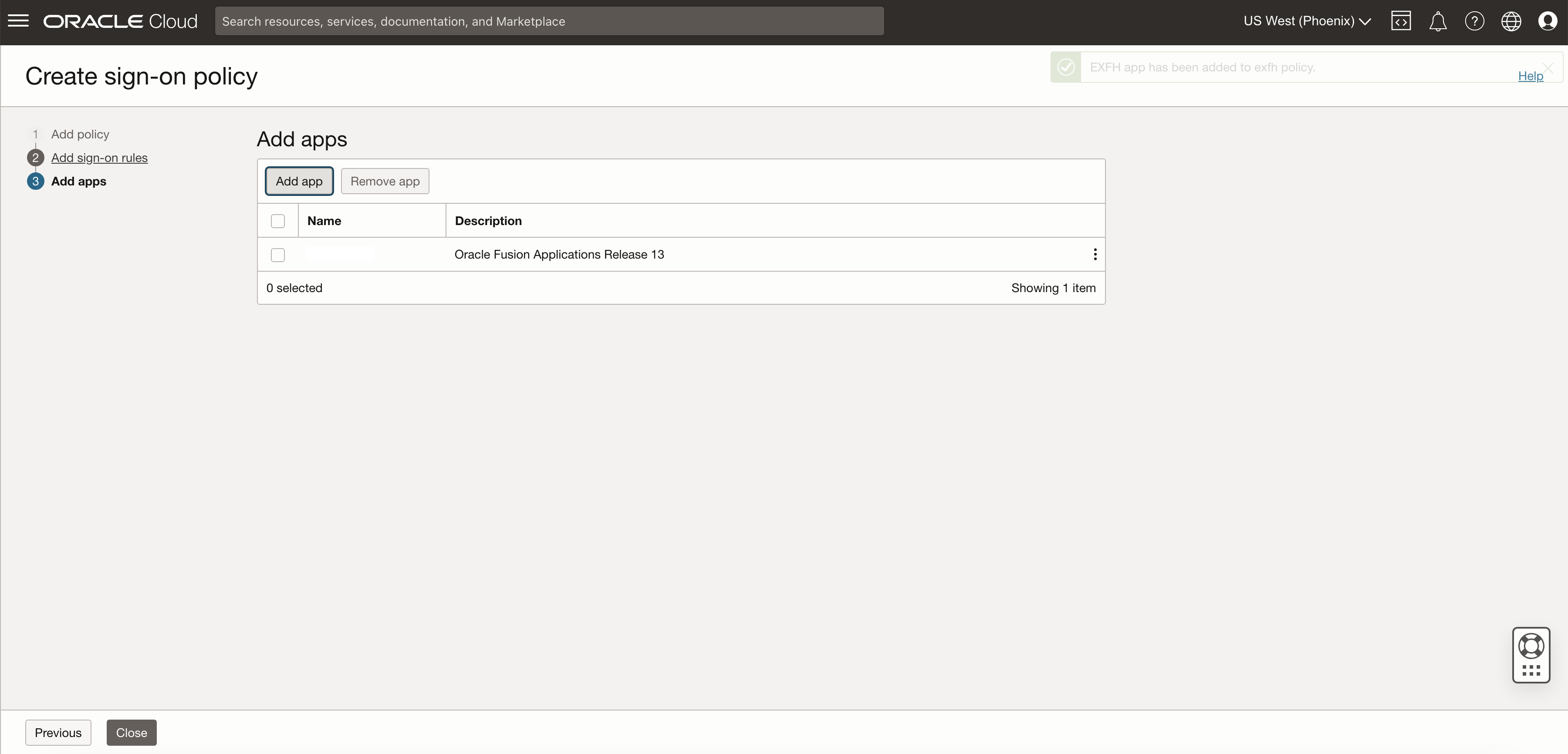
Task: Open the Help link
Action: 1530,76
